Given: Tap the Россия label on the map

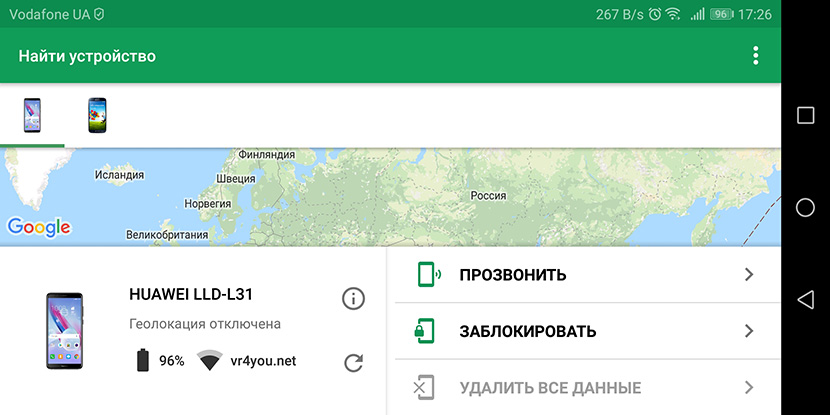Looking at the screenshot, I should [x=488, y=196].
